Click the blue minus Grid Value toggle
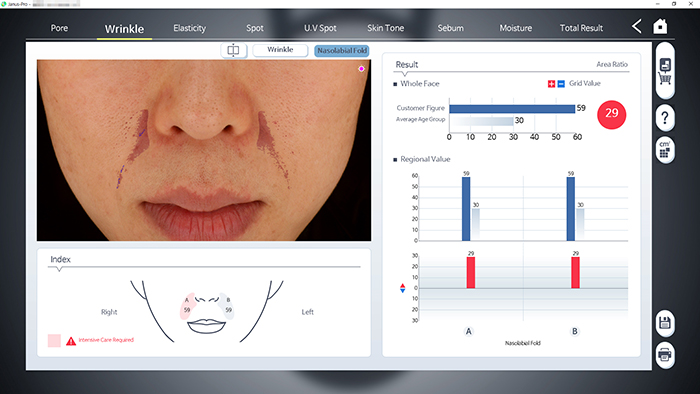 point(561,84)
